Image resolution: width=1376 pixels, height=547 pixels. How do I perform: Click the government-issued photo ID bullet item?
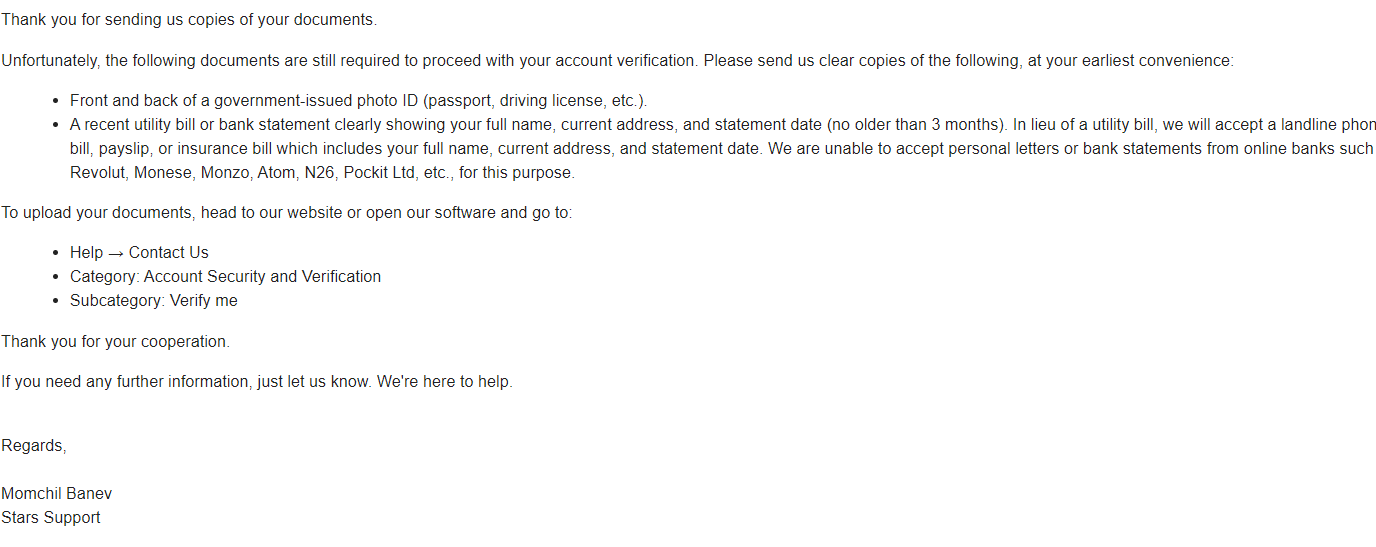tap(359, 101)
